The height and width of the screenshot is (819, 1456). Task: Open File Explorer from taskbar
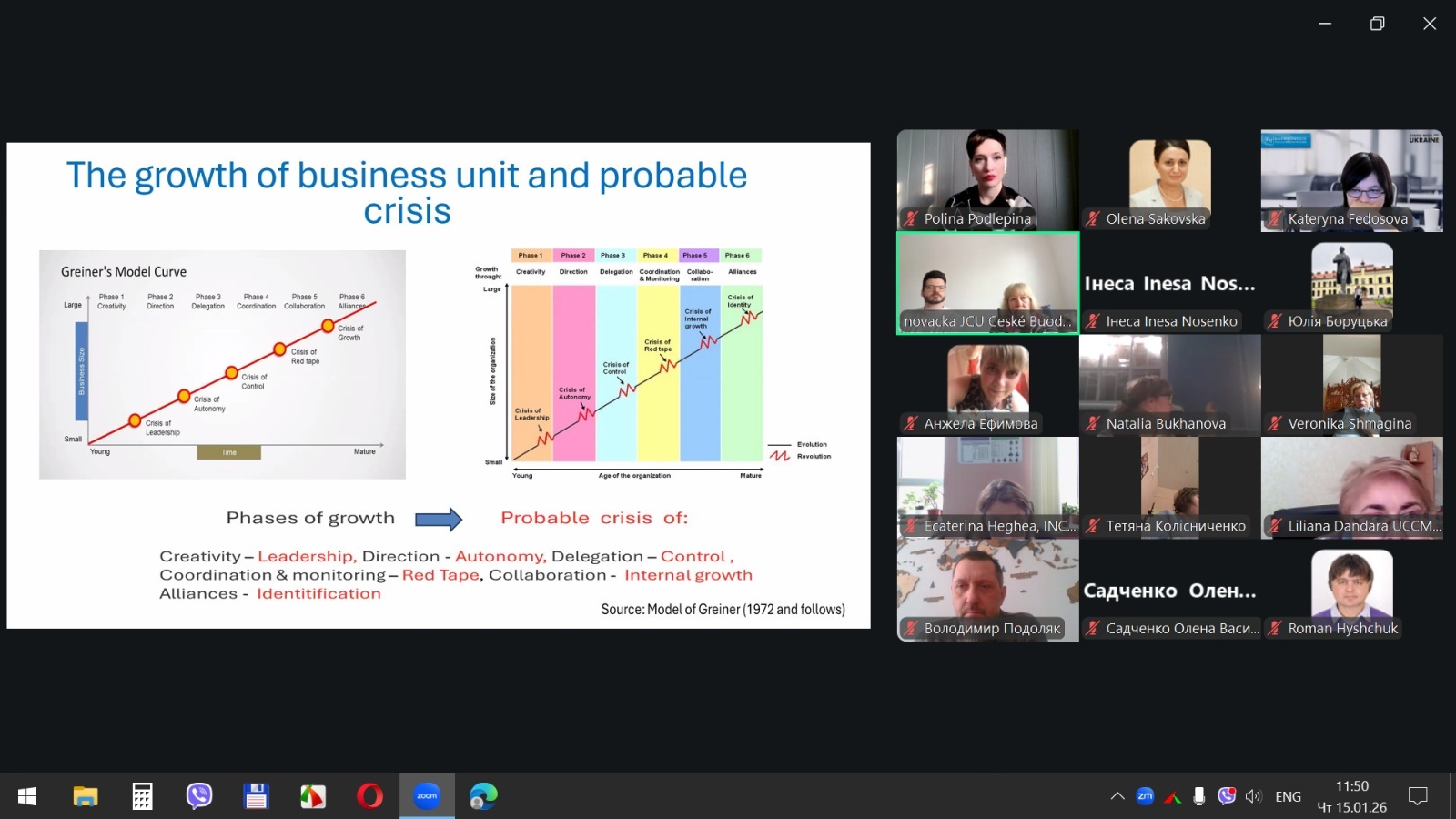[x=85, y=796]
